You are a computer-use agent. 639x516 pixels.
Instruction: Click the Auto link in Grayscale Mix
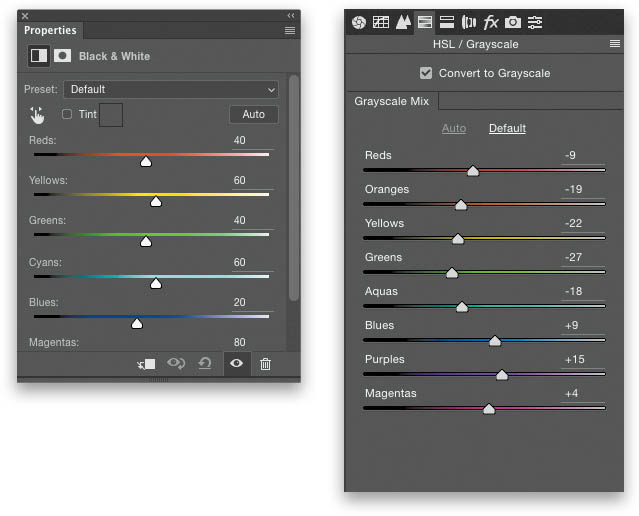click(454, 128)
